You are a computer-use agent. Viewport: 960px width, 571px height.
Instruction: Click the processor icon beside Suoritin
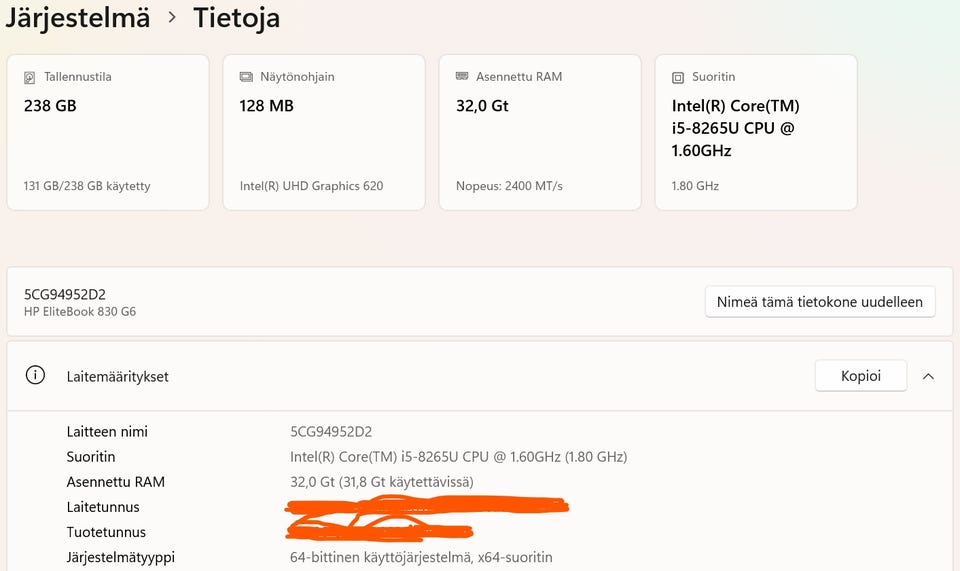pos(678,77)
